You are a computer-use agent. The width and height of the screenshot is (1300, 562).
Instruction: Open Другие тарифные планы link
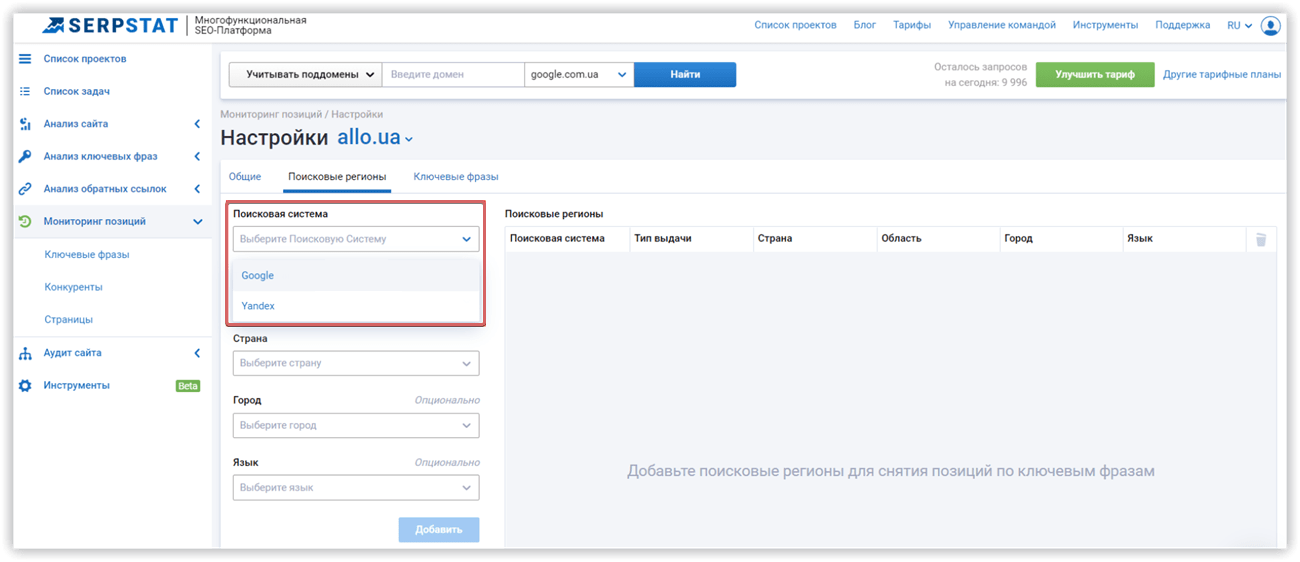pyautogui.click(x=1222, y=74)
